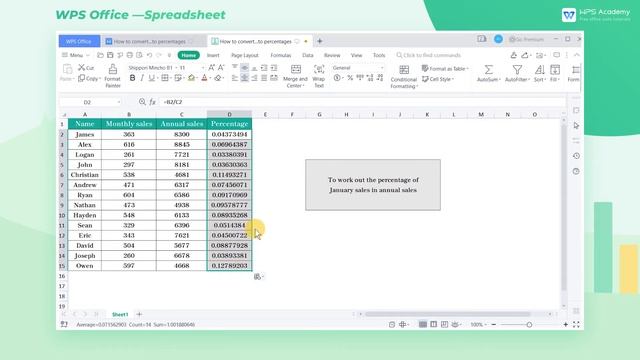Click the Undo arrow
Screen dimensions: 640x360
click(x=149, y=55)
